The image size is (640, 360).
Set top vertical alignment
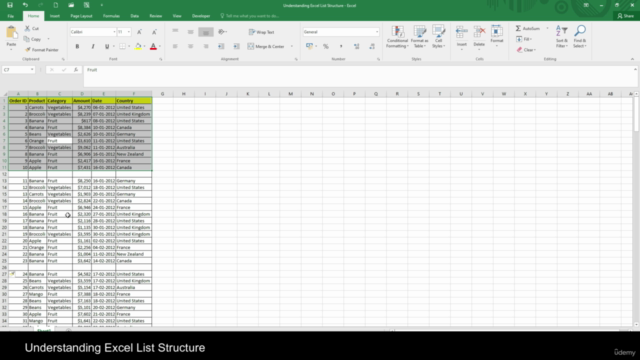click(175, 31)
